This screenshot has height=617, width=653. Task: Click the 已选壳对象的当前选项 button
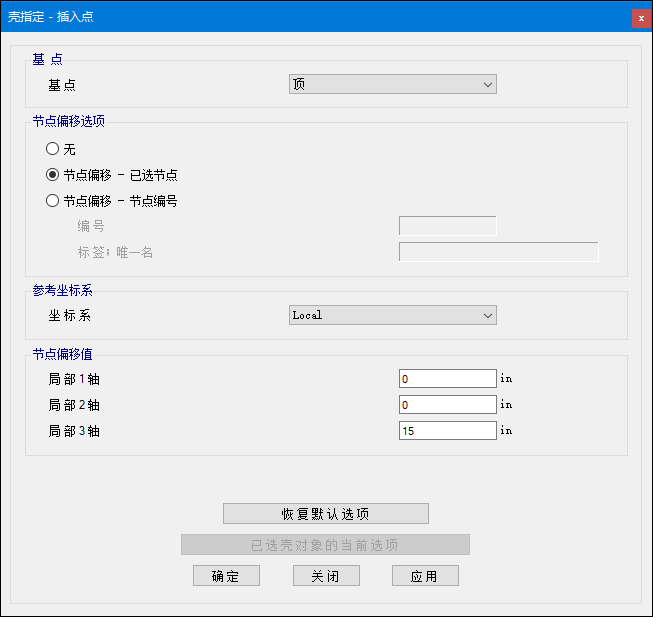coord(325,545)
